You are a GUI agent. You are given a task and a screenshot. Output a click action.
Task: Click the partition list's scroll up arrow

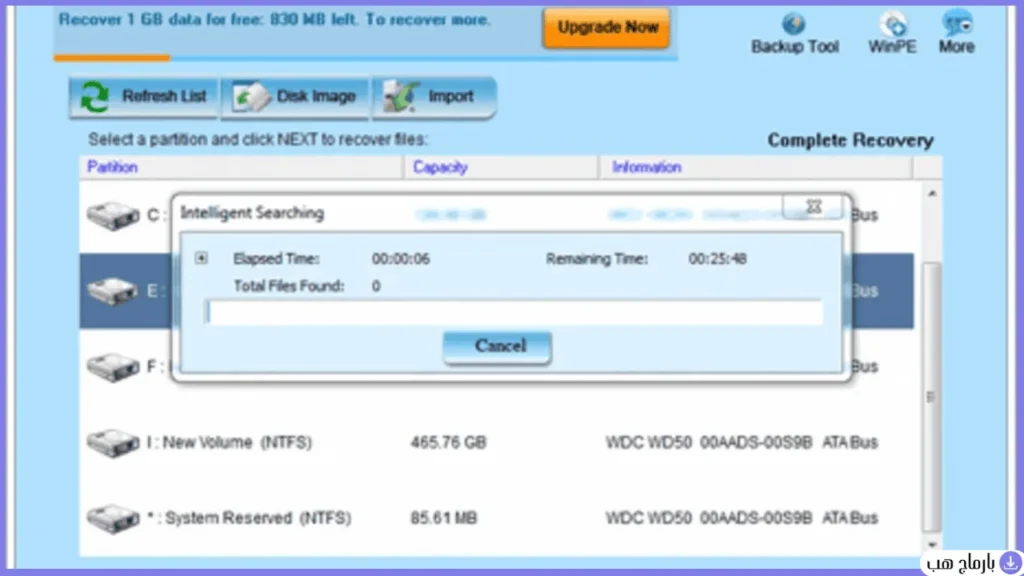pyautogui.click(x=932, y=193)
